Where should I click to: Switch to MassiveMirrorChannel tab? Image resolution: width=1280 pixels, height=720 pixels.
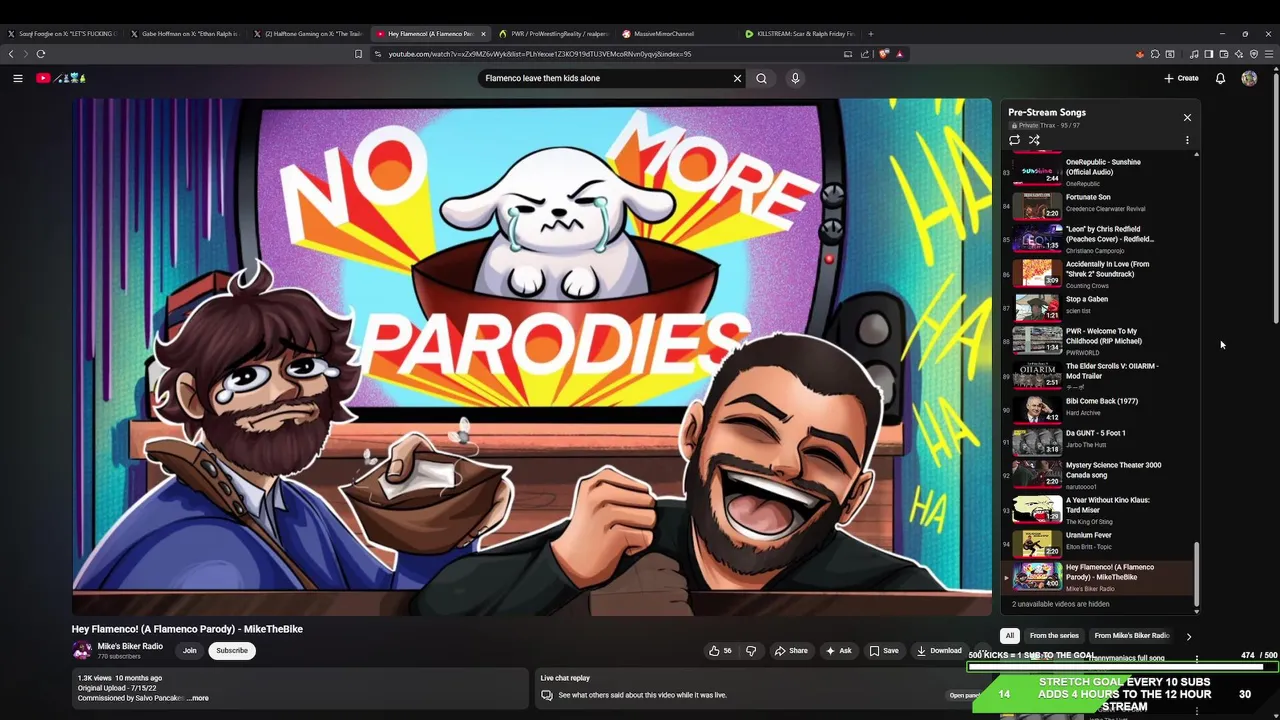[677, 34]
